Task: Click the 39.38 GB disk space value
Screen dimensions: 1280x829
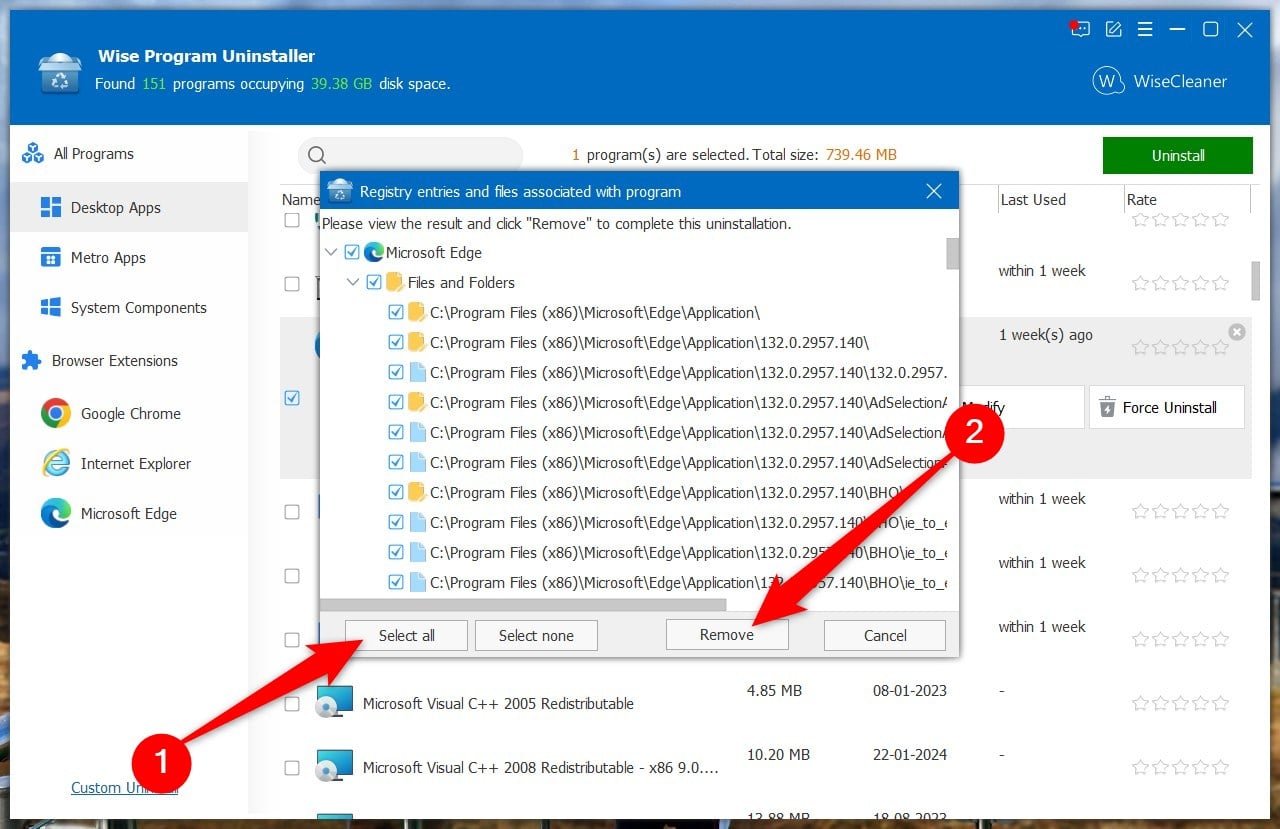Action: coord(340,84)
